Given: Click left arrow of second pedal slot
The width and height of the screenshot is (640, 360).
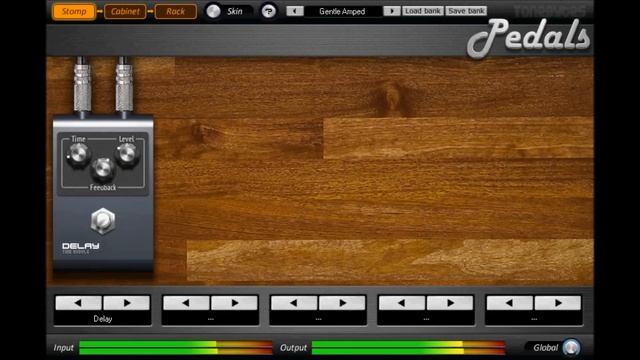Looking at the screenshot, I should click(x=186, y=303).
